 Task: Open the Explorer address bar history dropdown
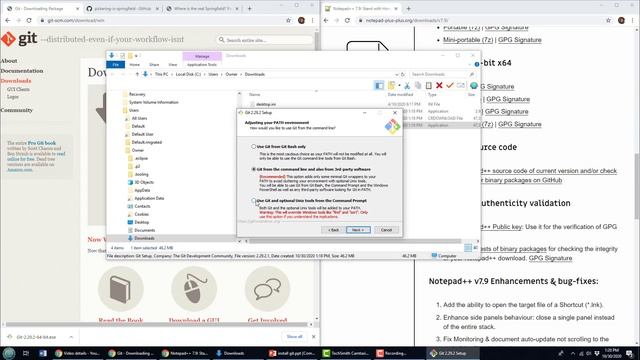coord(396,74)
